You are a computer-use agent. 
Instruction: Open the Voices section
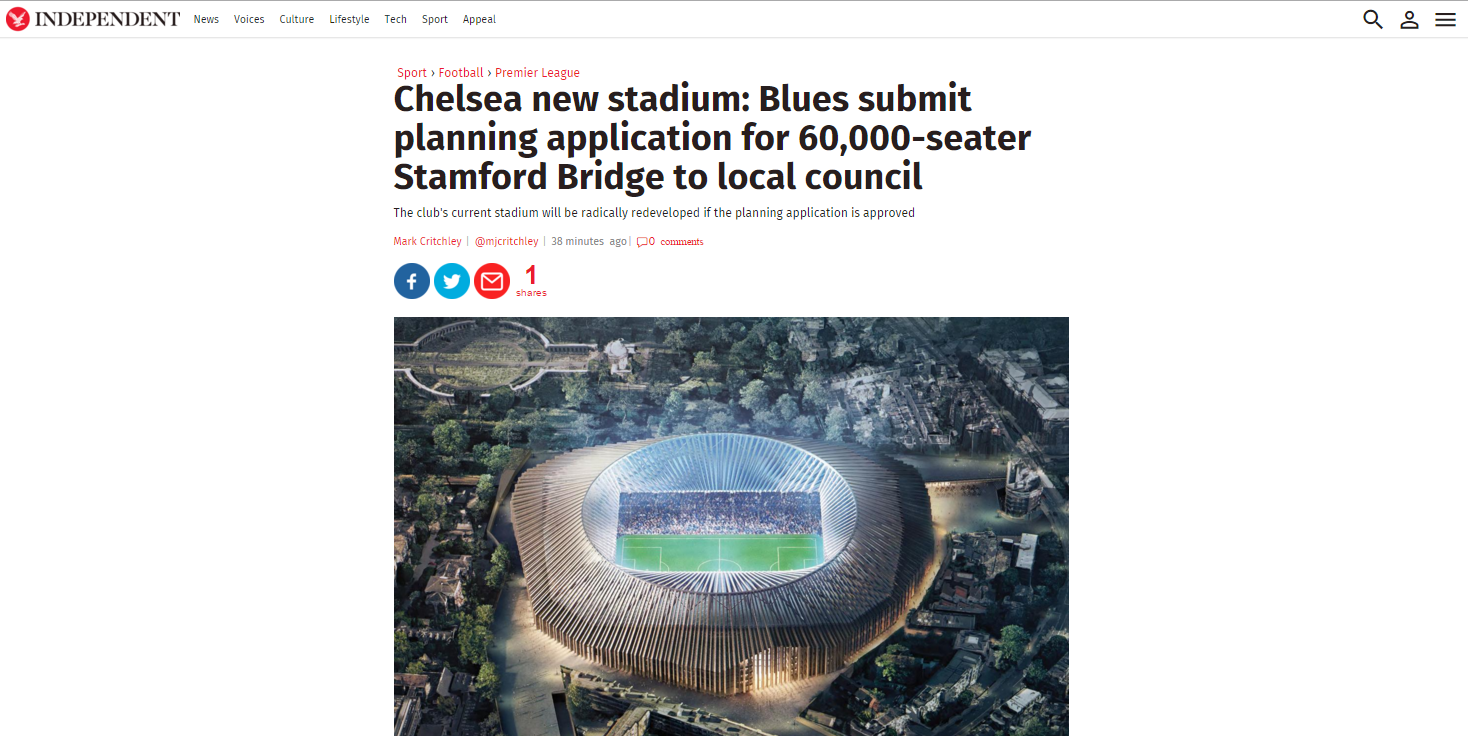pos(249,19)
